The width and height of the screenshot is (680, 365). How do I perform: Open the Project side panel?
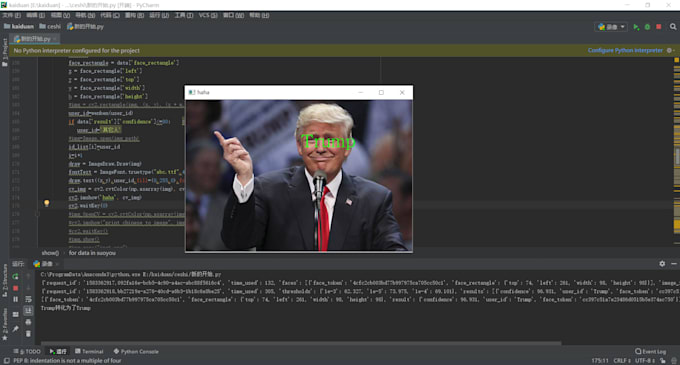pyautogui.click(x=5, y=52)
